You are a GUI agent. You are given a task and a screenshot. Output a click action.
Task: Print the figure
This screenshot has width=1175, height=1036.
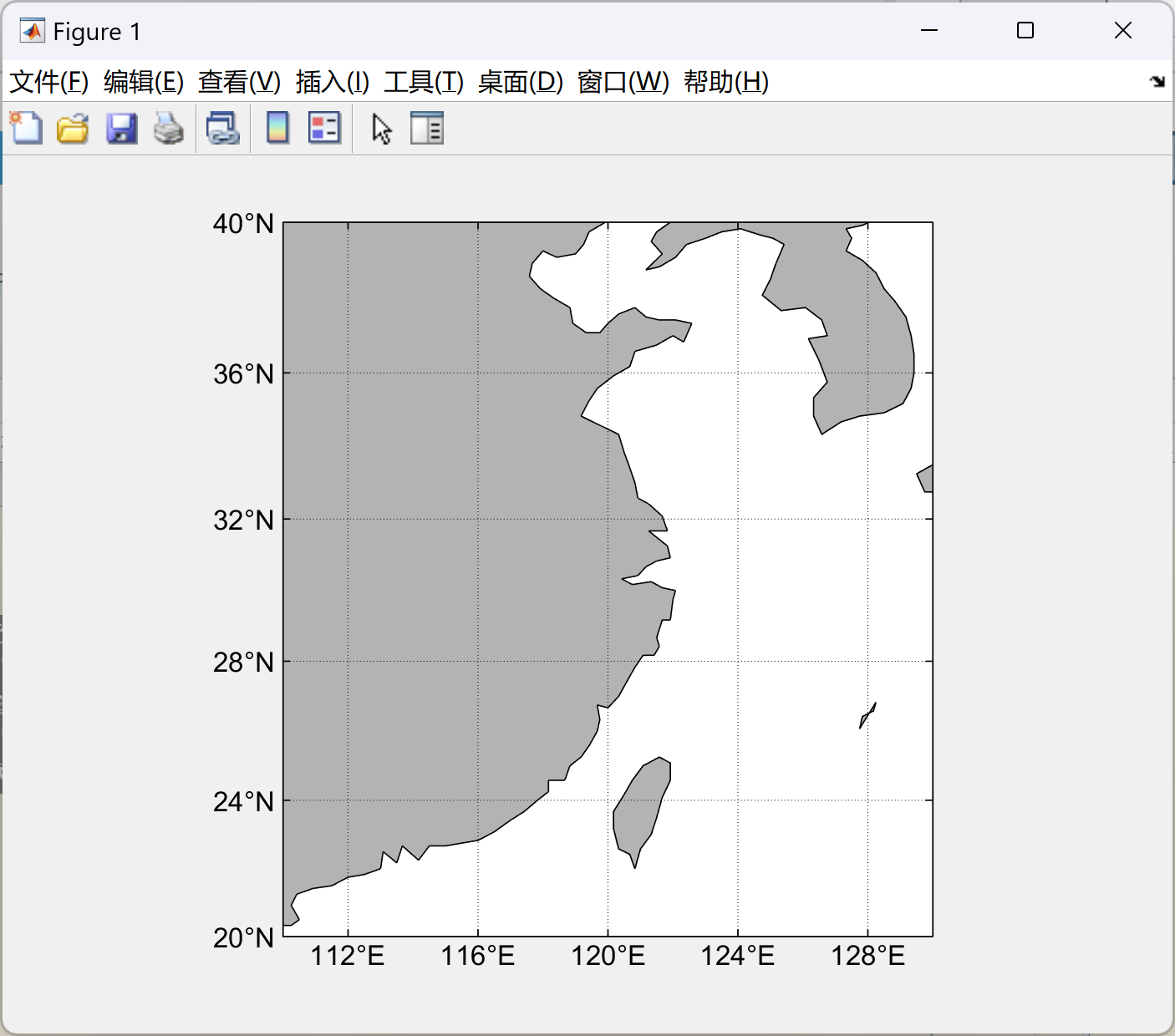[x=168, y=128]
